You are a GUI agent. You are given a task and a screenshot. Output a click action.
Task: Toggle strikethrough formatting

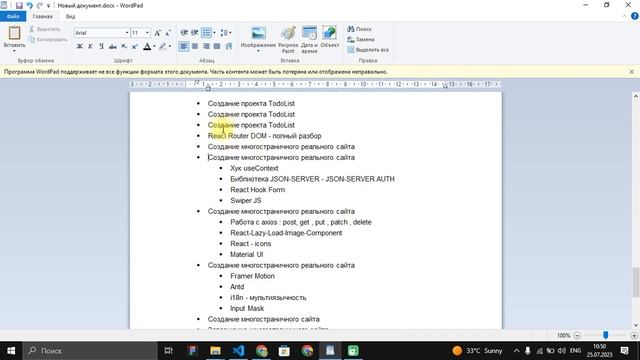coord(113,46)
